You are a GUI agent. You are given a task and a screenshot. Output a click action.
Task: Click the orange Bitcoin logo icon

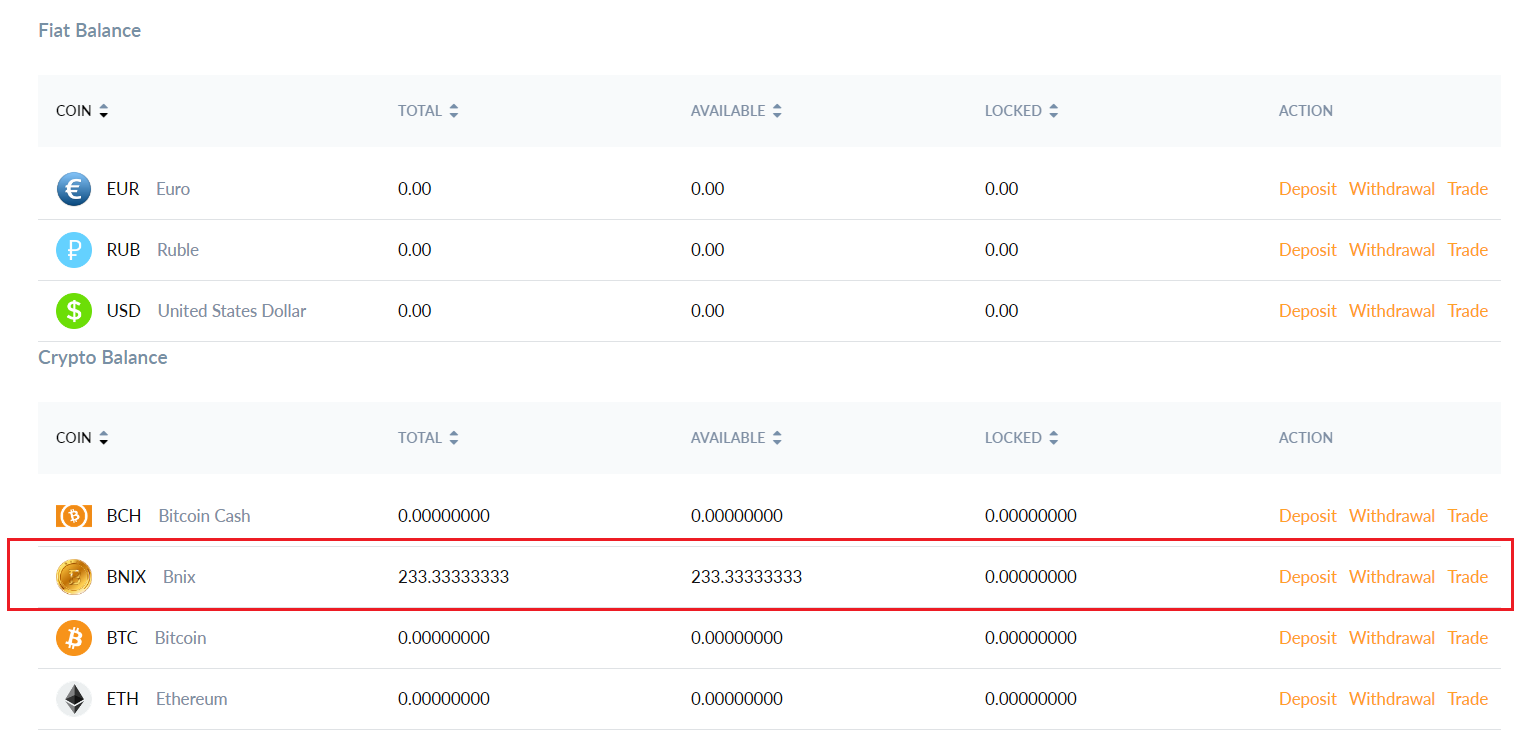(74, 638)
